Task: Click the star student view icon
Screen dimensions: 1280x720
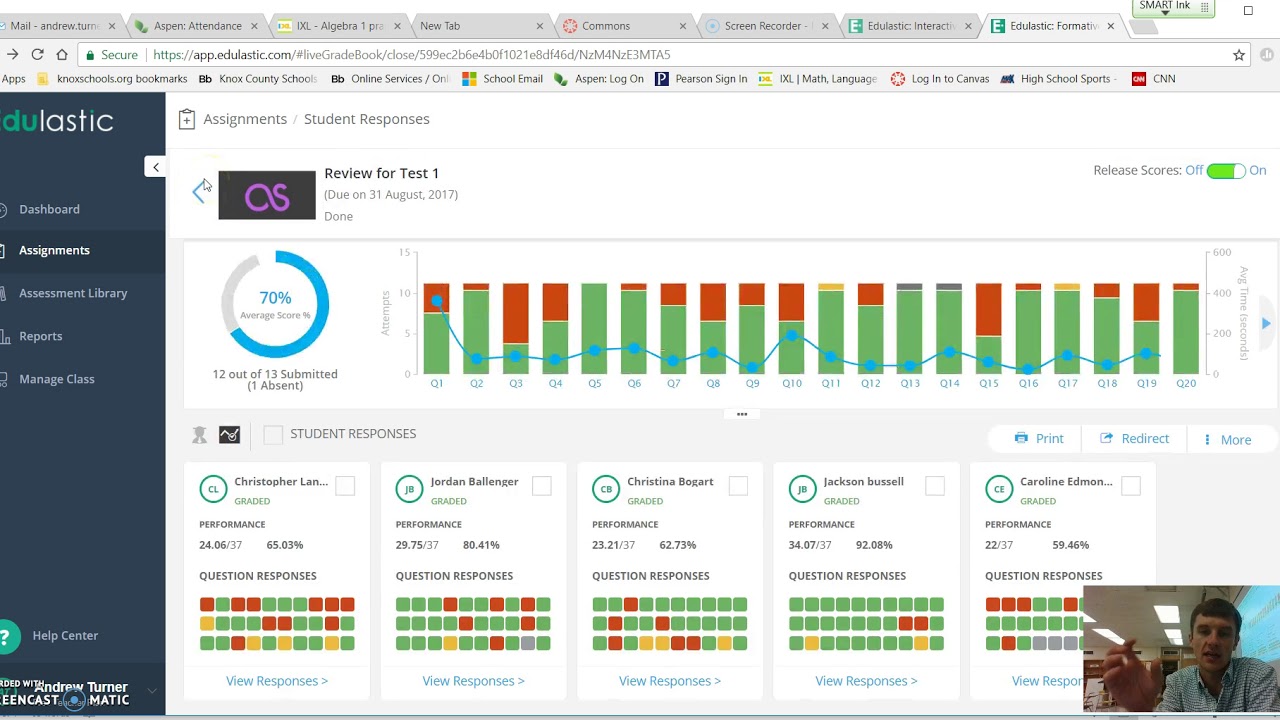Action: (199, 434)
